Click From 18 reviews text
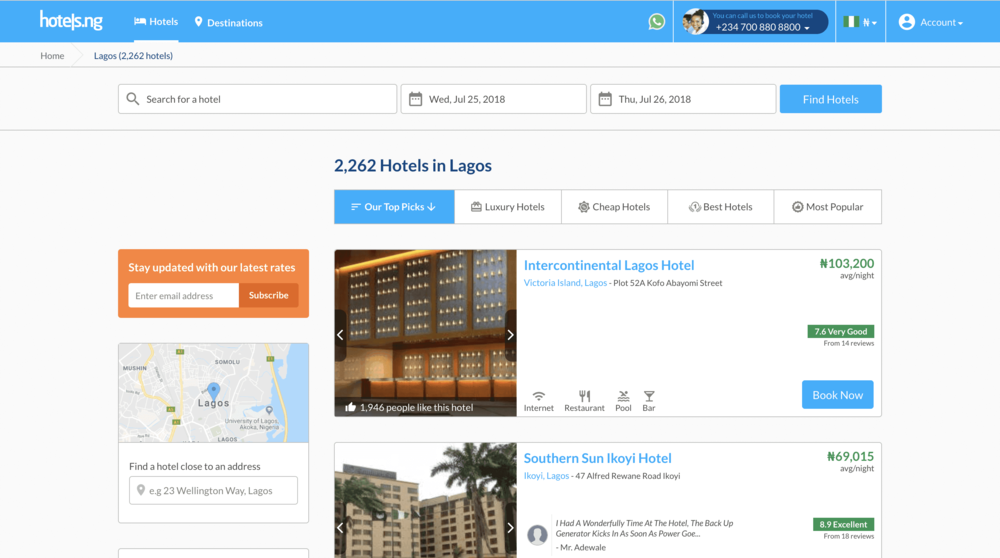The height and width of the screenshot is (558, 1000). point(848,536)
